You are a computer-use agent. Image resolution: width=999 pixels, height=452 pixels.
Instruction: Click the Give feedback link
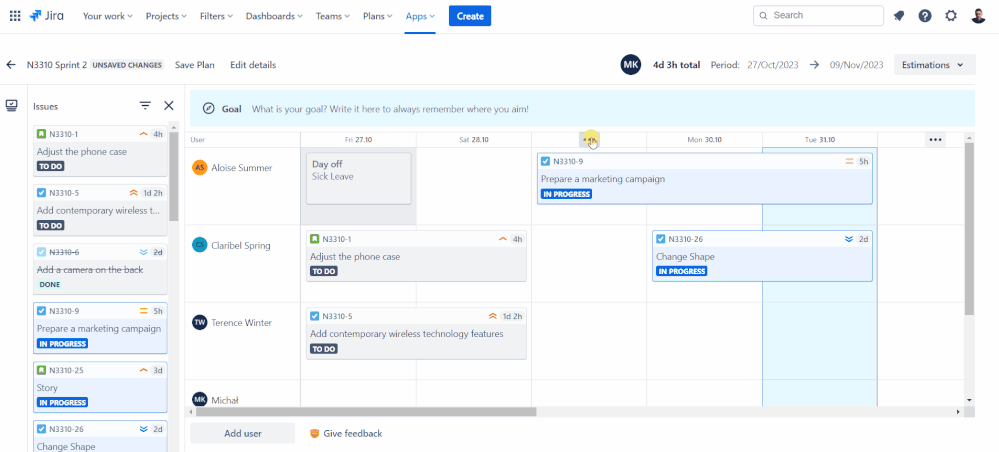pos(353,434)
